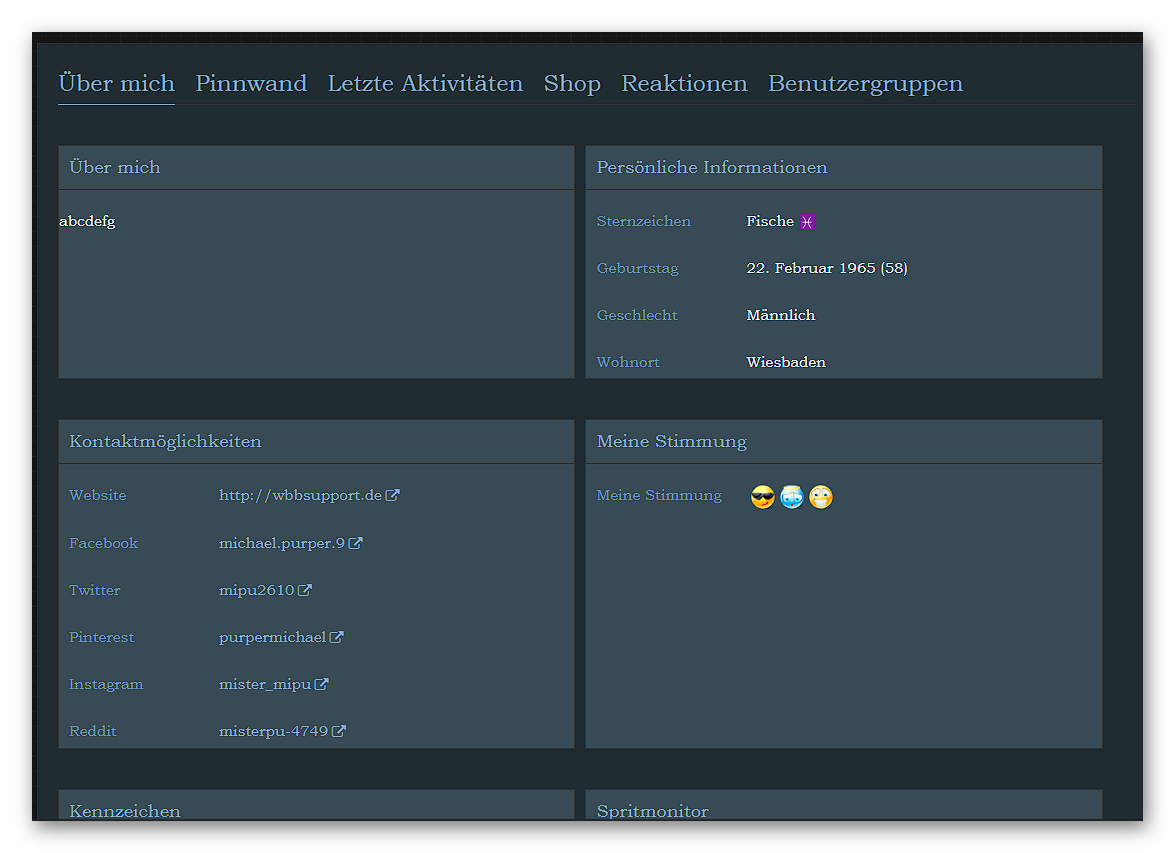Click the sunglasses smiley mood emoji
Image resolution: width=1175 pixels, height=853 pixels.
762,497
